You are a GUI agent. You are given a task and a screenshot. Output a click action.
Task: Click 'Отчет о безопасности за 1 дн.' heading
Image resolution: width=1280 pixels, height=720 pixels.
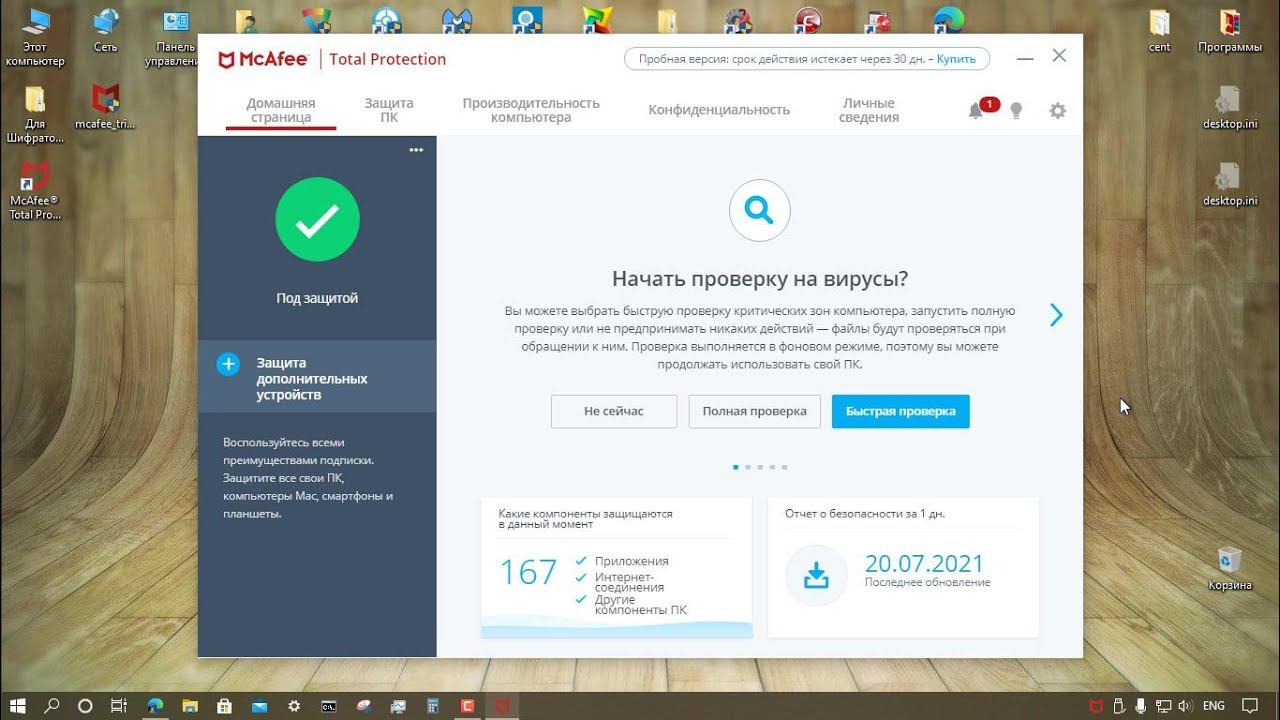coord(865,514)
